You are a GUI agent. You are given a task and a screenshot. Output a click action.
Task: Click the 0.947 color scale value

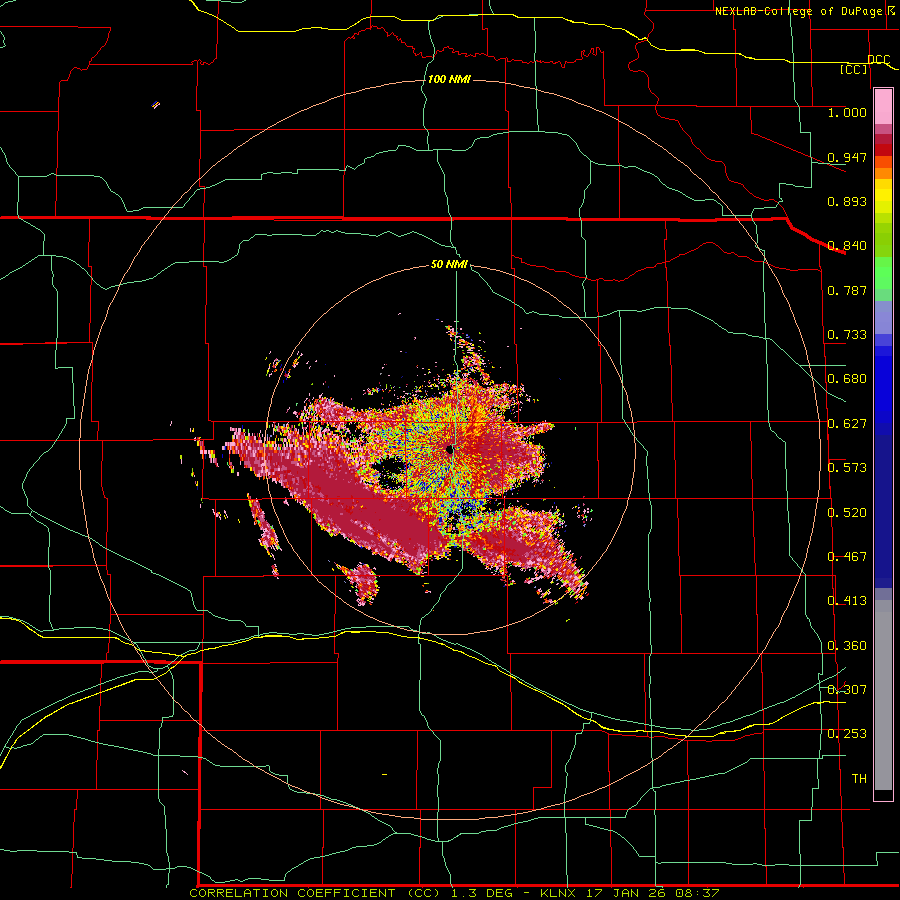(847, 157)
